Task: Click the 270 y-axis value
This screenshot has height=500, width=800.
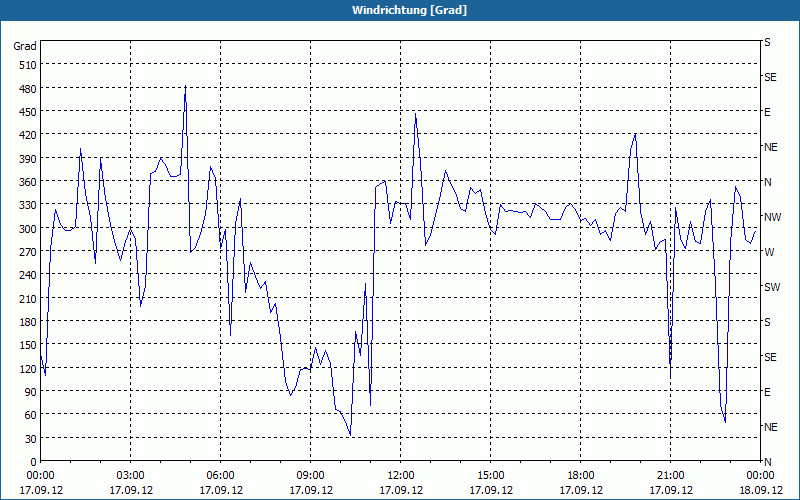Action: pyautogui.click(x=28, y=252)
